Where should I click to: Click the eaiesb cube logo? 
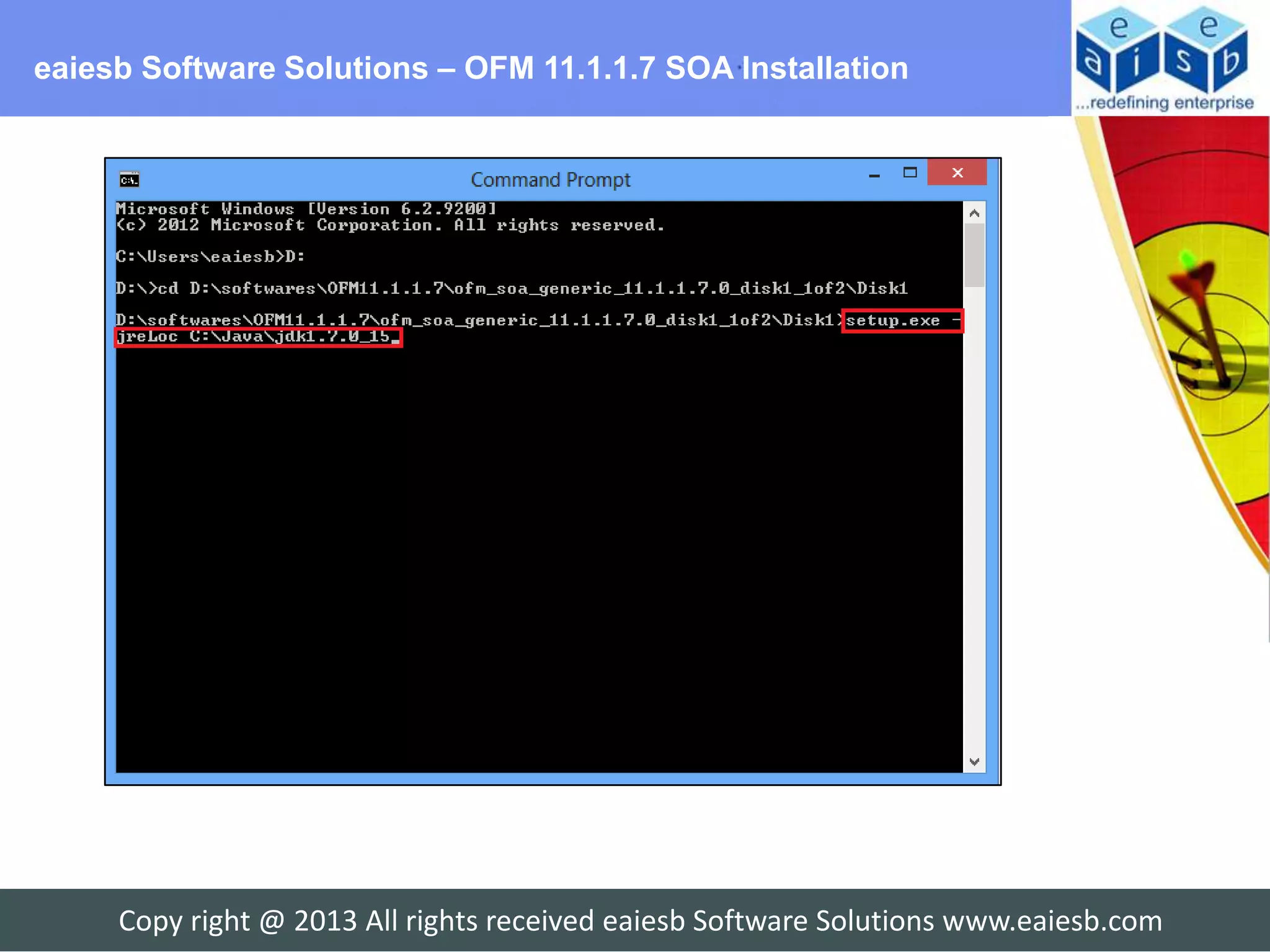(x=1162, y=50)
